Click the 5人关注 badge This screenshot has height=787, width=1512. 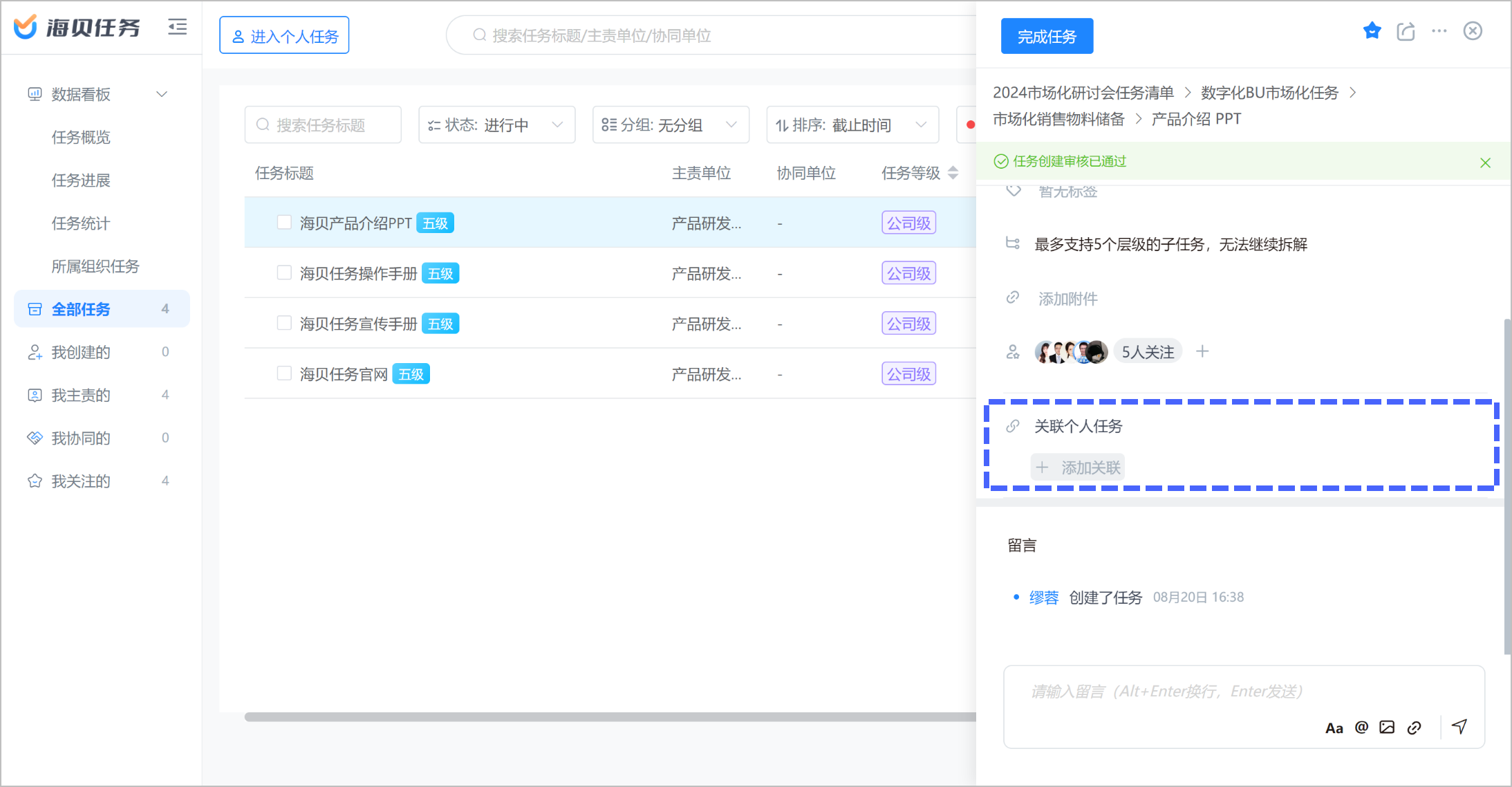(1148, 352)
